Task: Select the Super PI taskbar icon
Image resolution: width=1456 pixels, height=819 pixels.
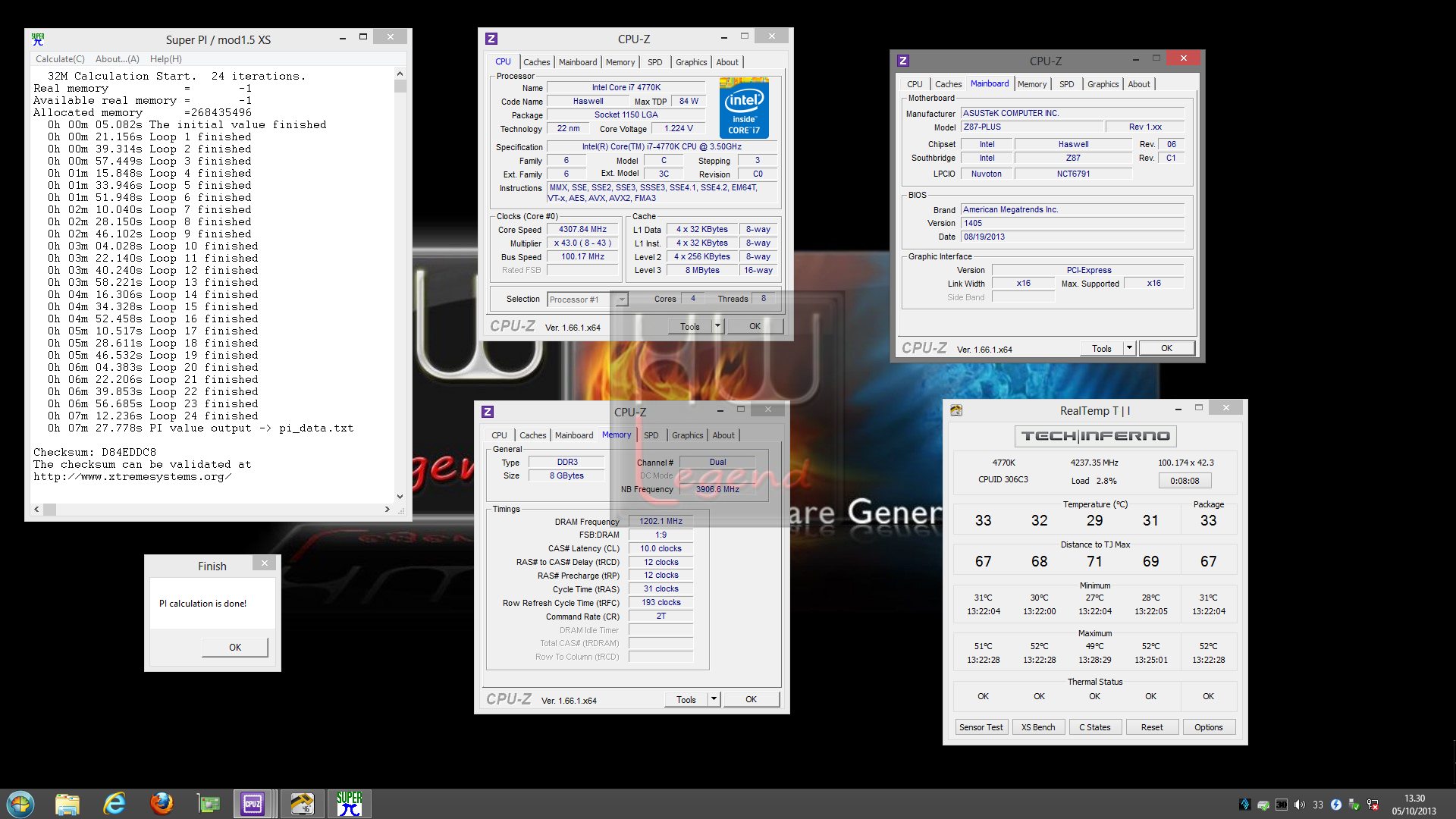Action: click(x=350, y=804)
